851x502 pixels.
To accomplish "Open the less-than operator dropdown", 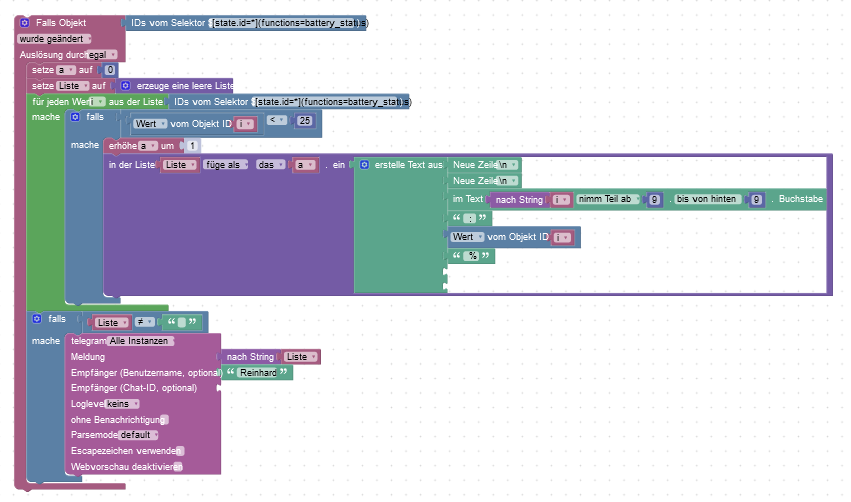I will click(276, 120).
